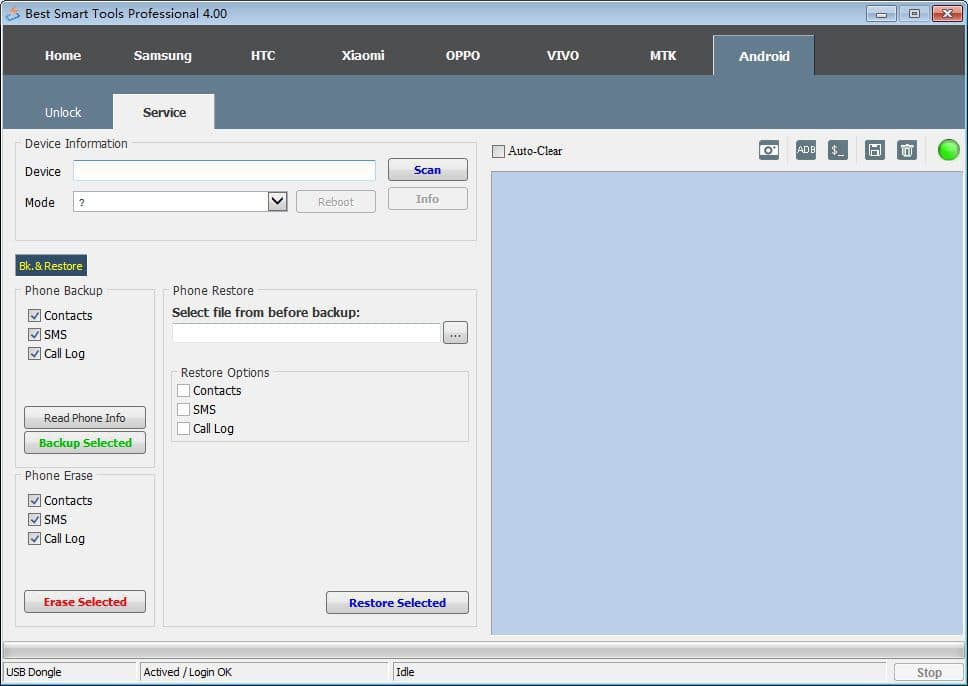Select the Xiaomi tab
This screenshot has height=686, width=968.
[363, 56]
